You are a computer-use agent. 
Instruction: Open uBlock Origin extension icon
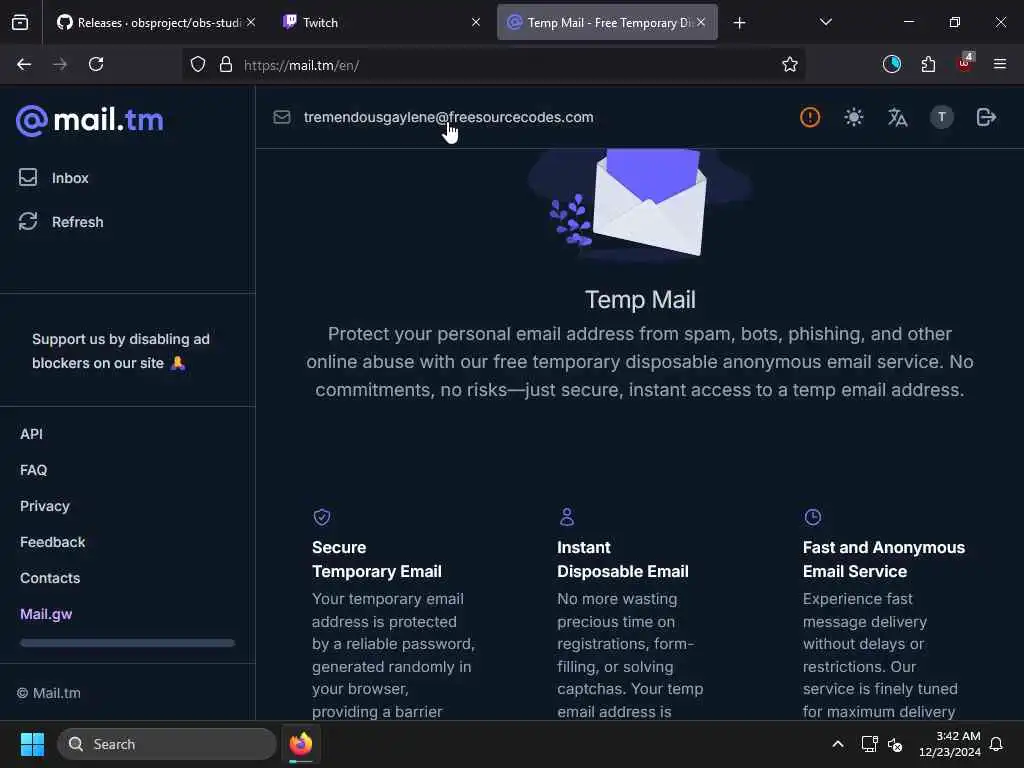point(965,63)
